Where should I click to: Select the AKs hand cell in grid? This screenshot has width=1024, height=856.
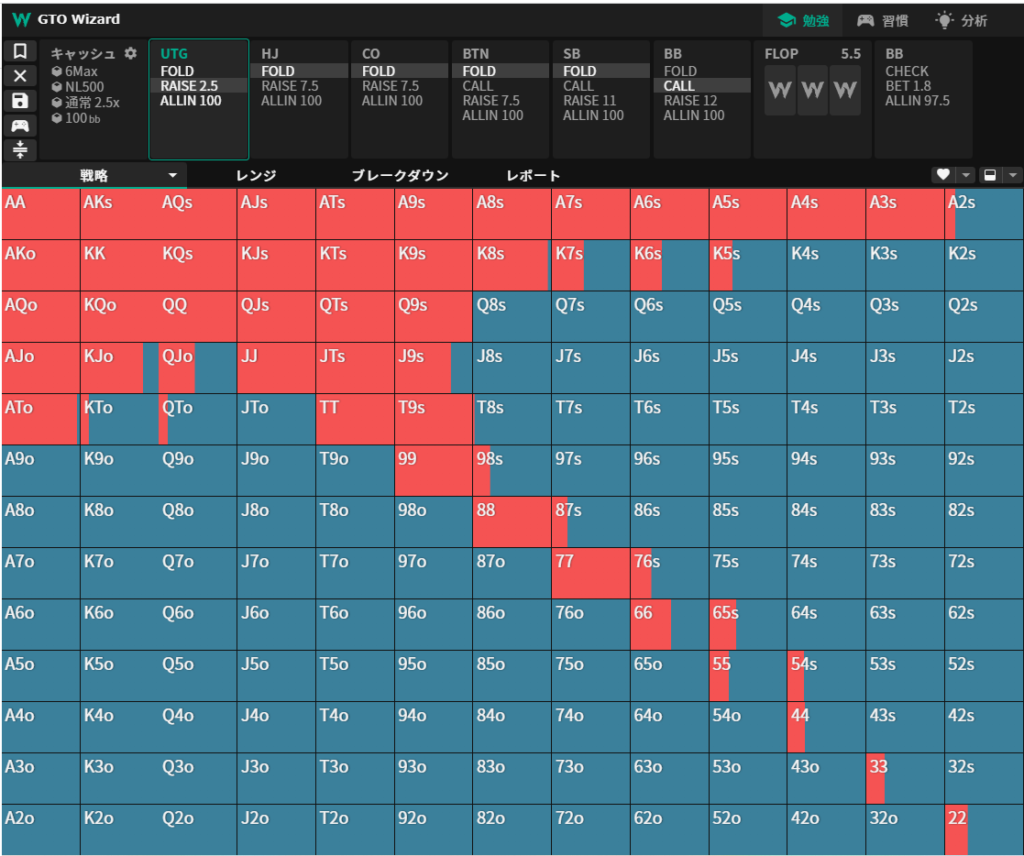click(119, 213)
